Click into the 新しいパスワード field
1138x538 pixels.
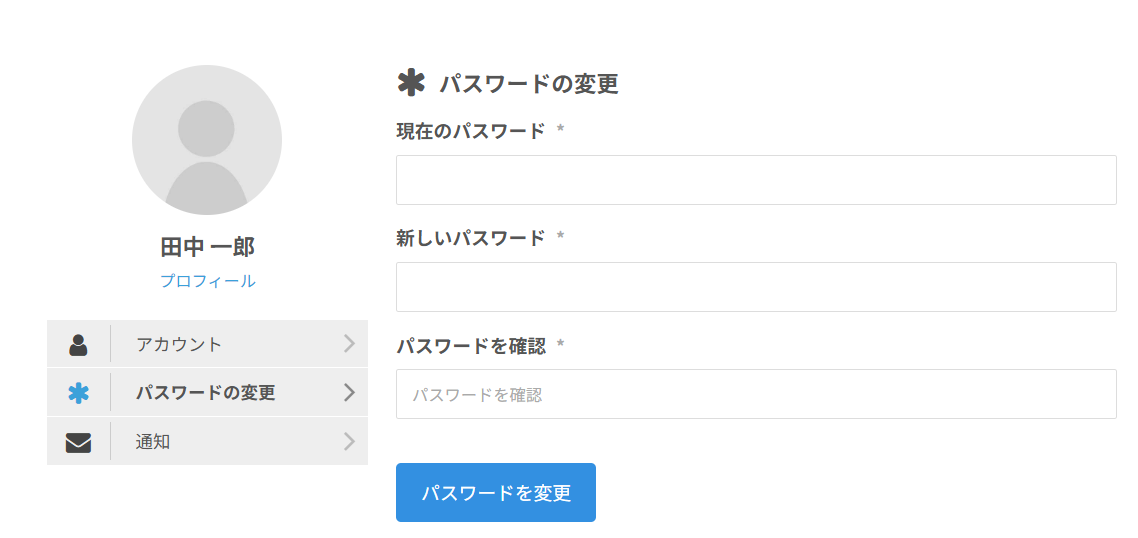coord(756,287)
